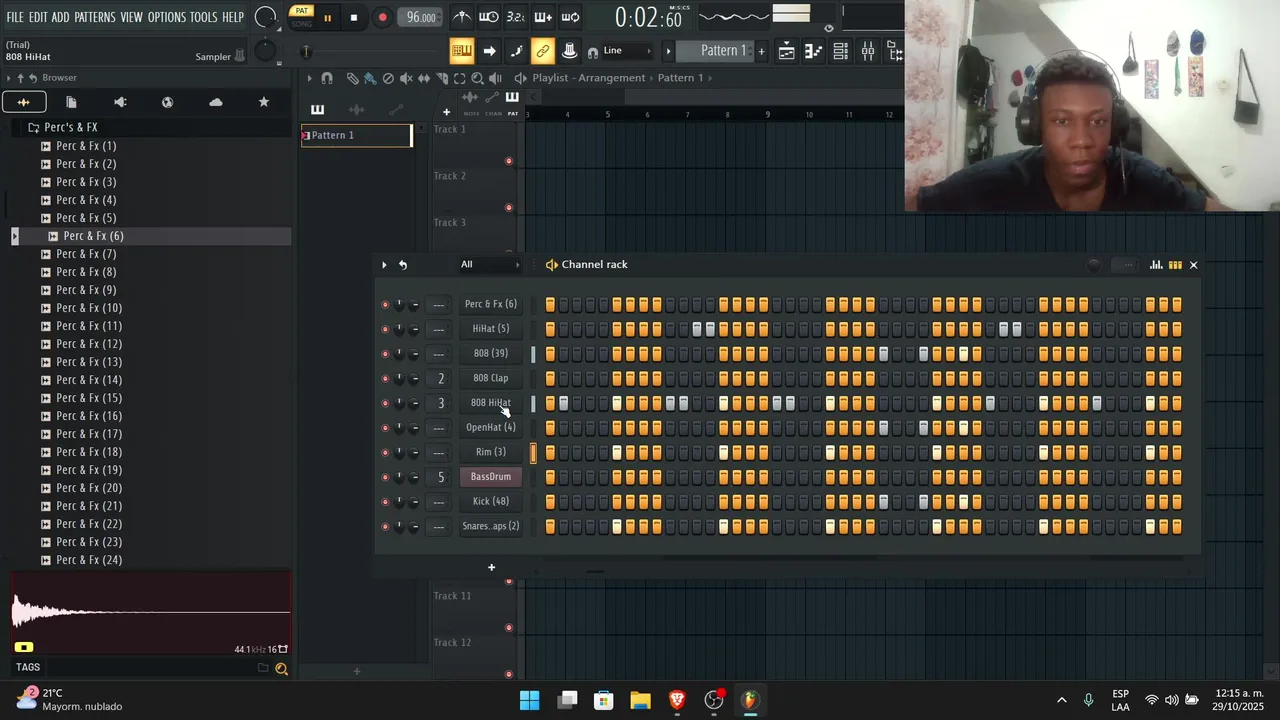Switch to PAT mode

(302, 11)
